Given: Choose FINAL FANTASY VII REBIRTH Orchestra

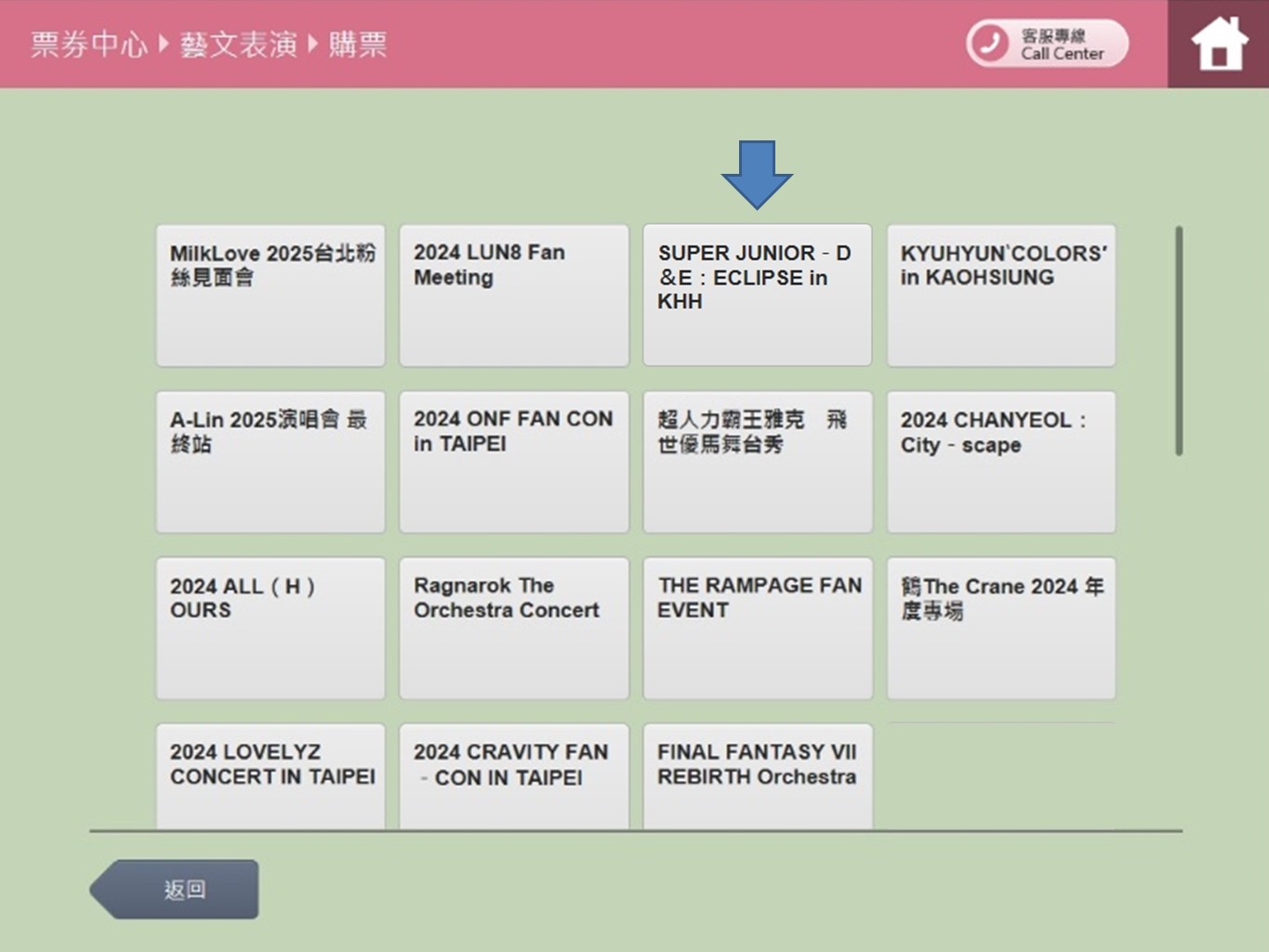Looking at the screenshot, I should pos(758,776).
